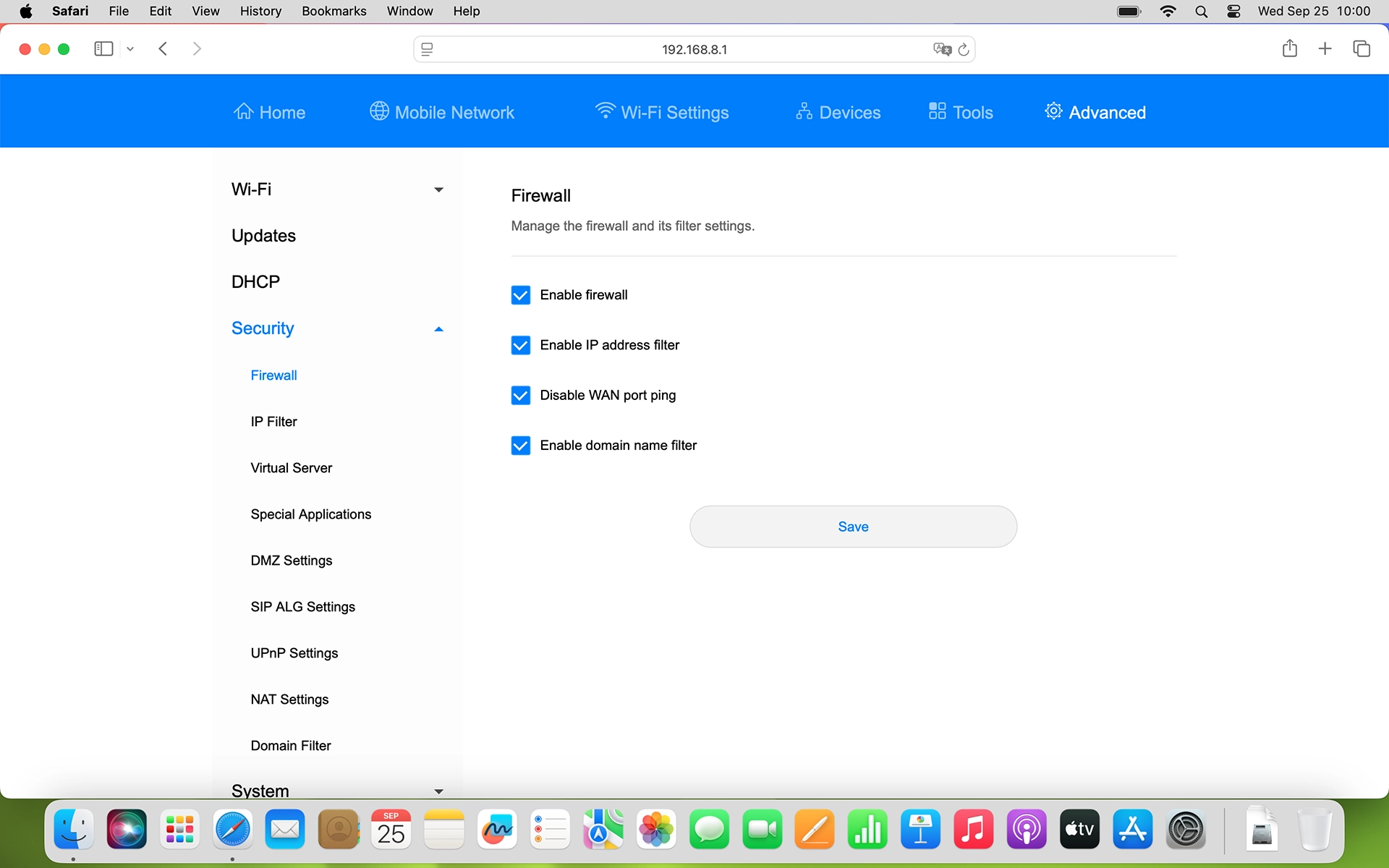Collapse the Security sidebar section arrow
1389x868 pixels.
tap(438, 329)
